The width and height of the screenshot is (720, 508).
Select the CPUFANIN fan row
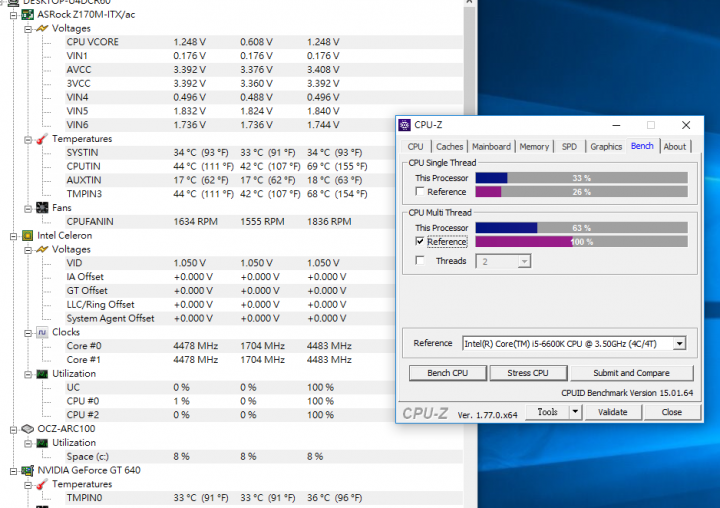[x=230, y=221]
